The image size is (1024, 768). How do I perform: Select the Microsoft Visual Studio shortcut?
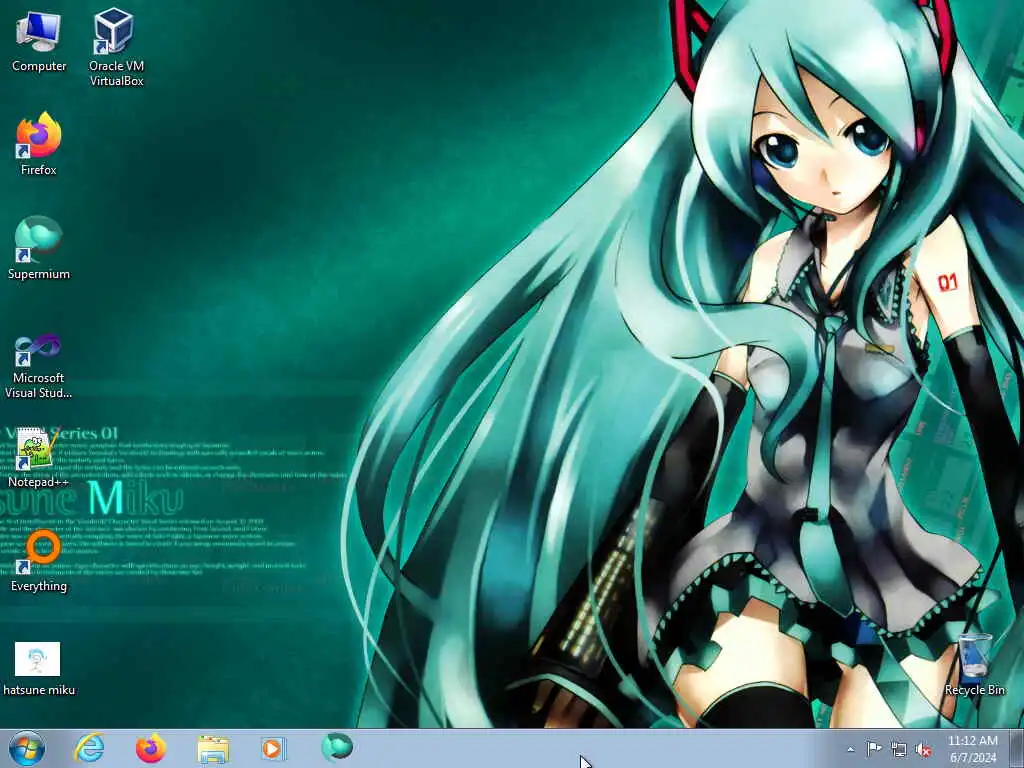click(x=39, y=366)
